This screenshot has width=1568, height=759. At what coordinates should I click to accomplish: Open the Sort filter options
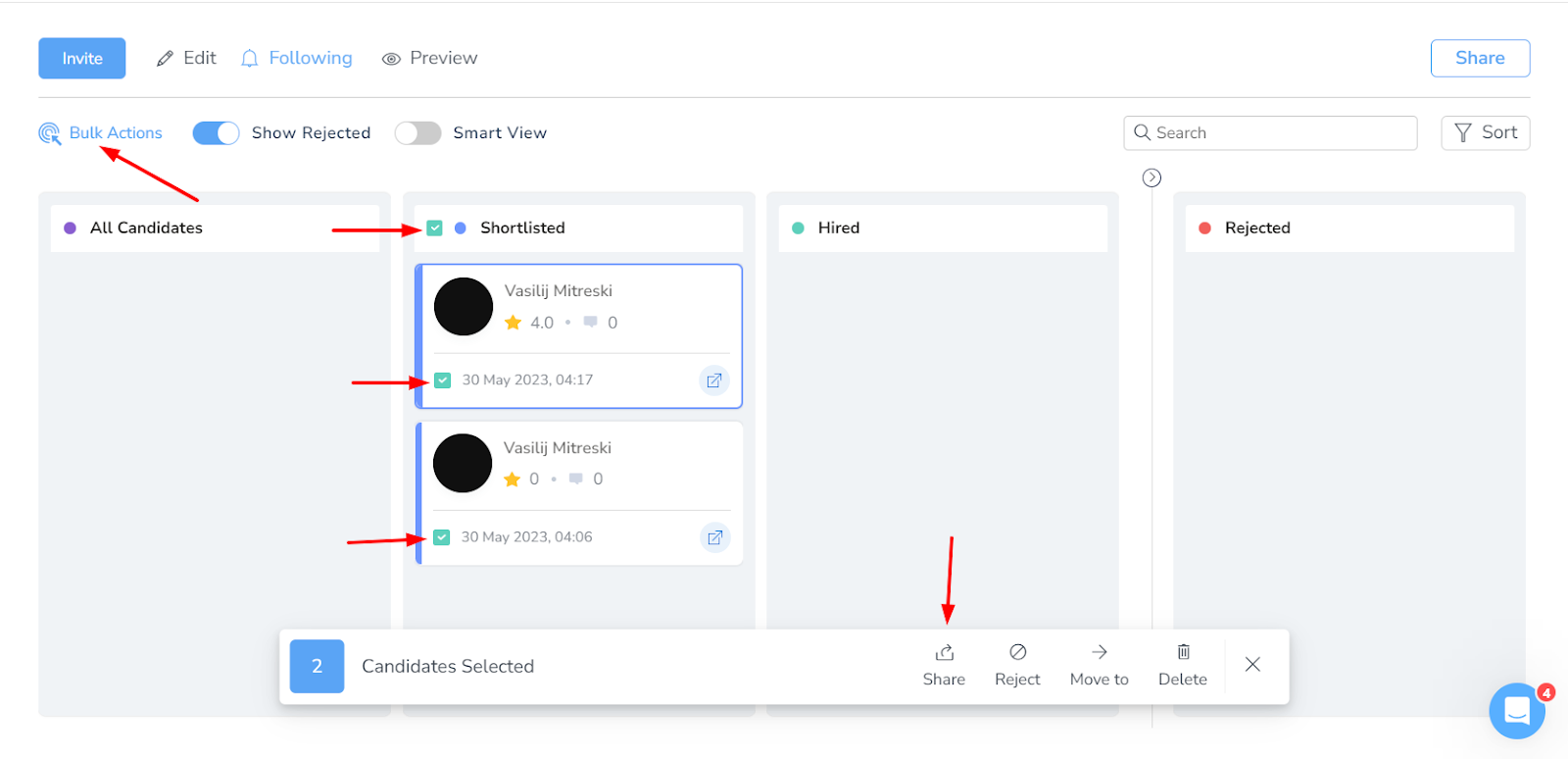point(1485,133)
